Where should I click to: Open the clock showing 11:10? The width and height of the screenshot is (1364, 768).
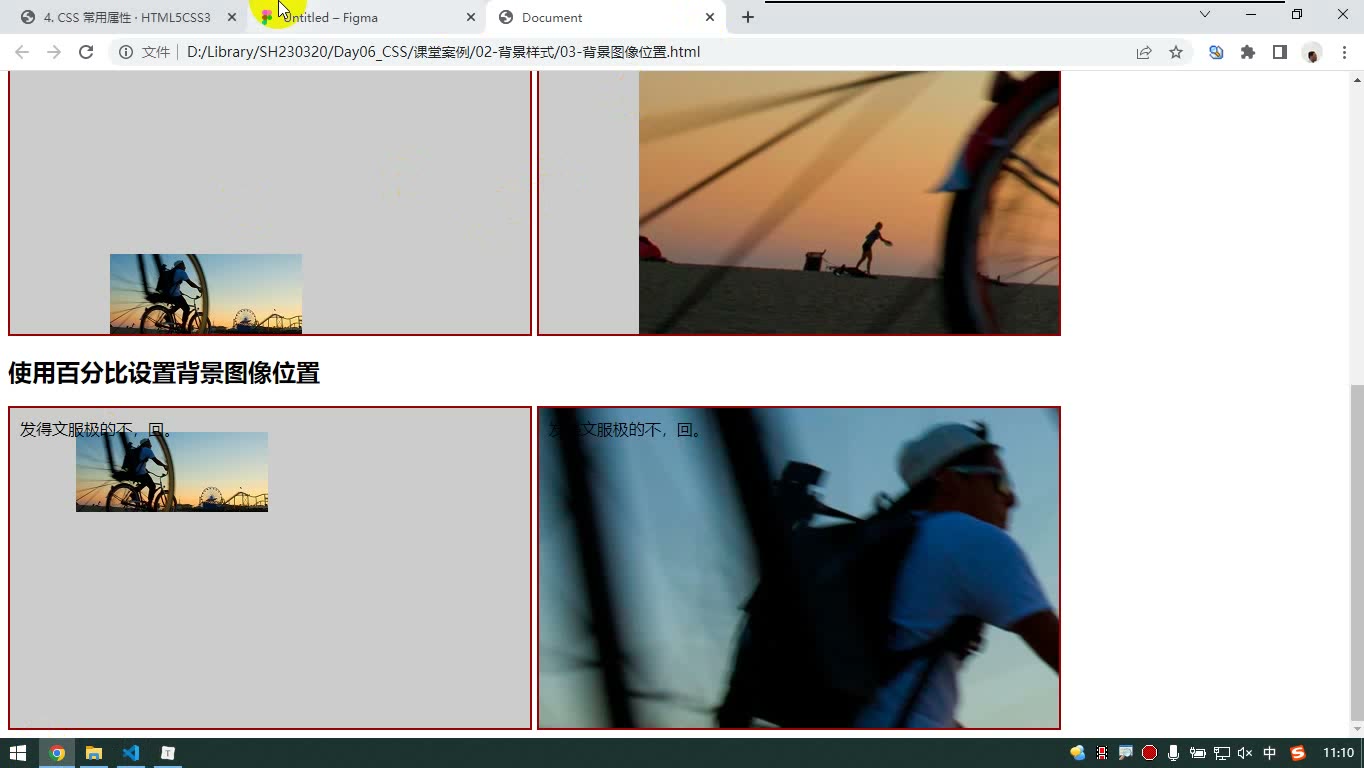pos(1338,753)
